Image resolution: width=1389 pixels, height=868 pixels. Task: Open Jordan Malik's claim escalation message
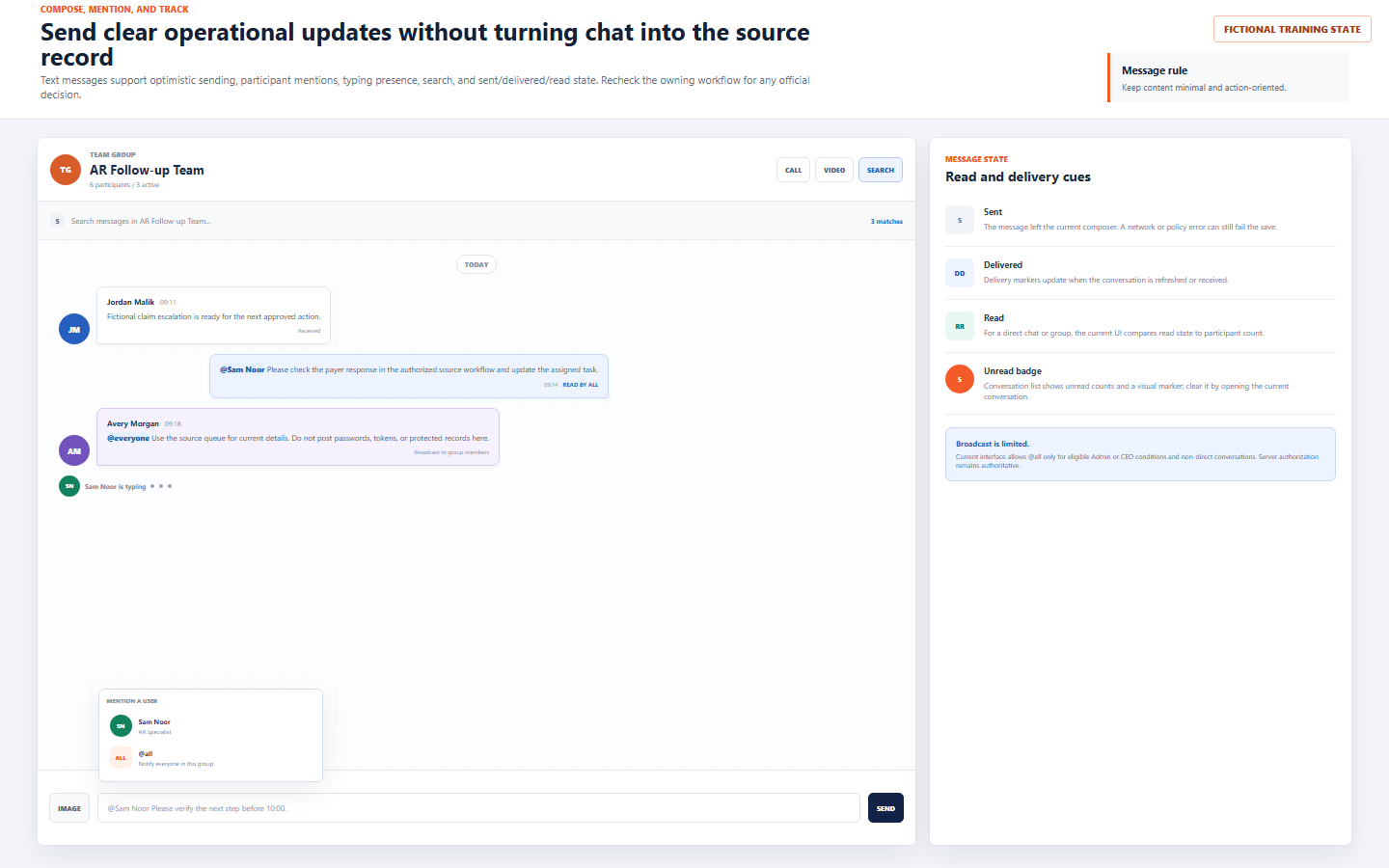point(213,315)
